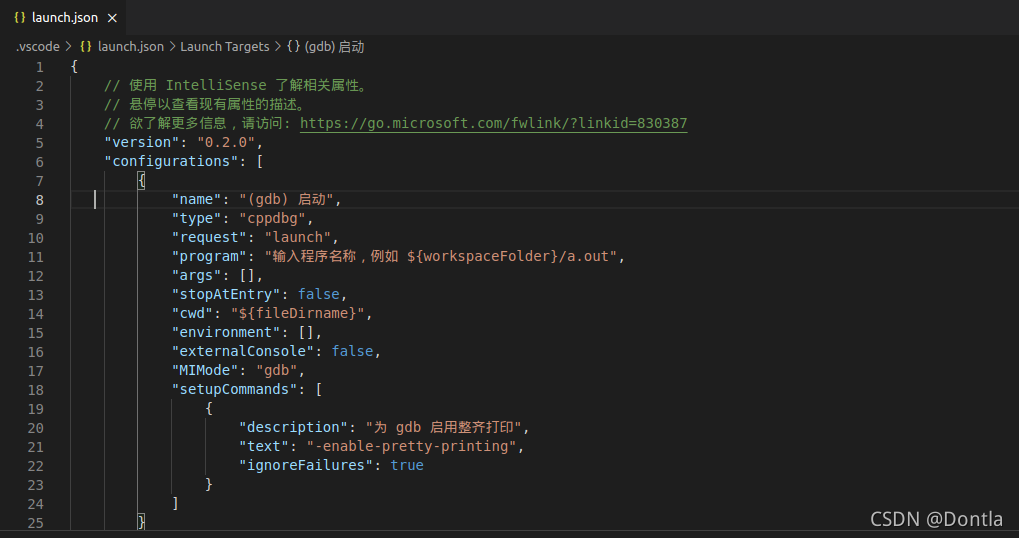Click line number 18 in the gutter
Viewport: 1019px width, 538px height.
click(36, 390)
